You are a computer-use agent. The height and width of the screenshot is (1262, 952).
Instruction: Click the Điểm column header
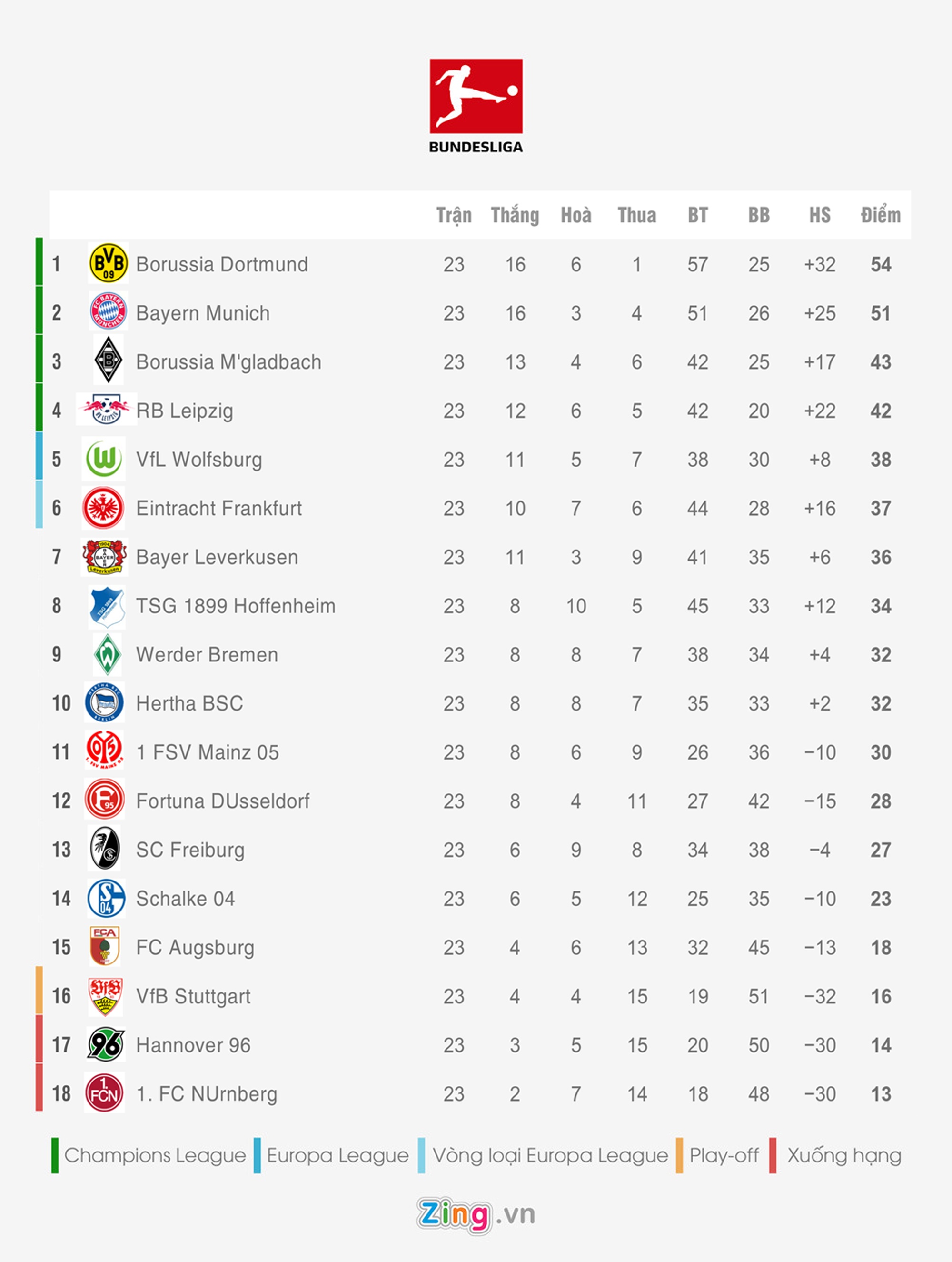(880, 215)
